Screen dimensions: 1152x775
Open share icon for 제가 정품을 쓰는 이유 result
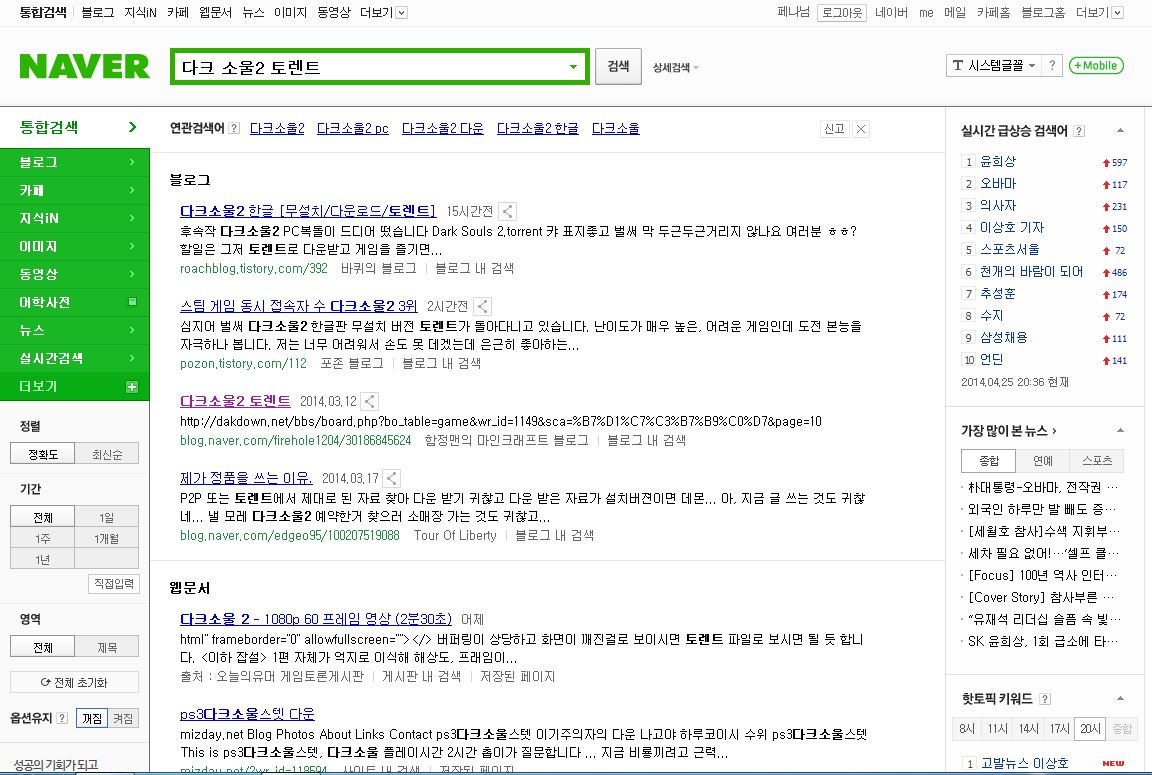[x=392, y=478]
